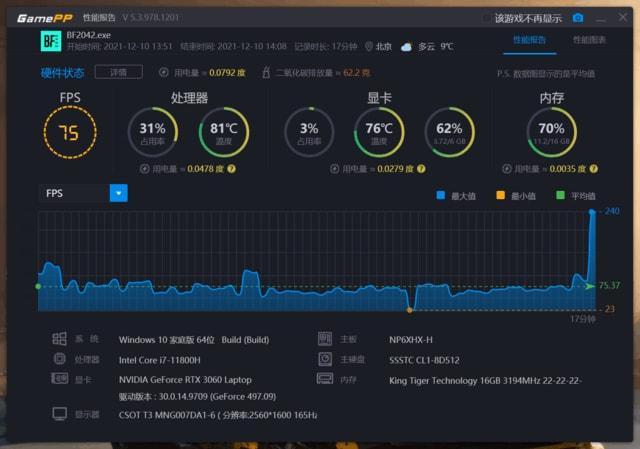
Task: Click the main hard disk icon in specs
Action: 325,359
